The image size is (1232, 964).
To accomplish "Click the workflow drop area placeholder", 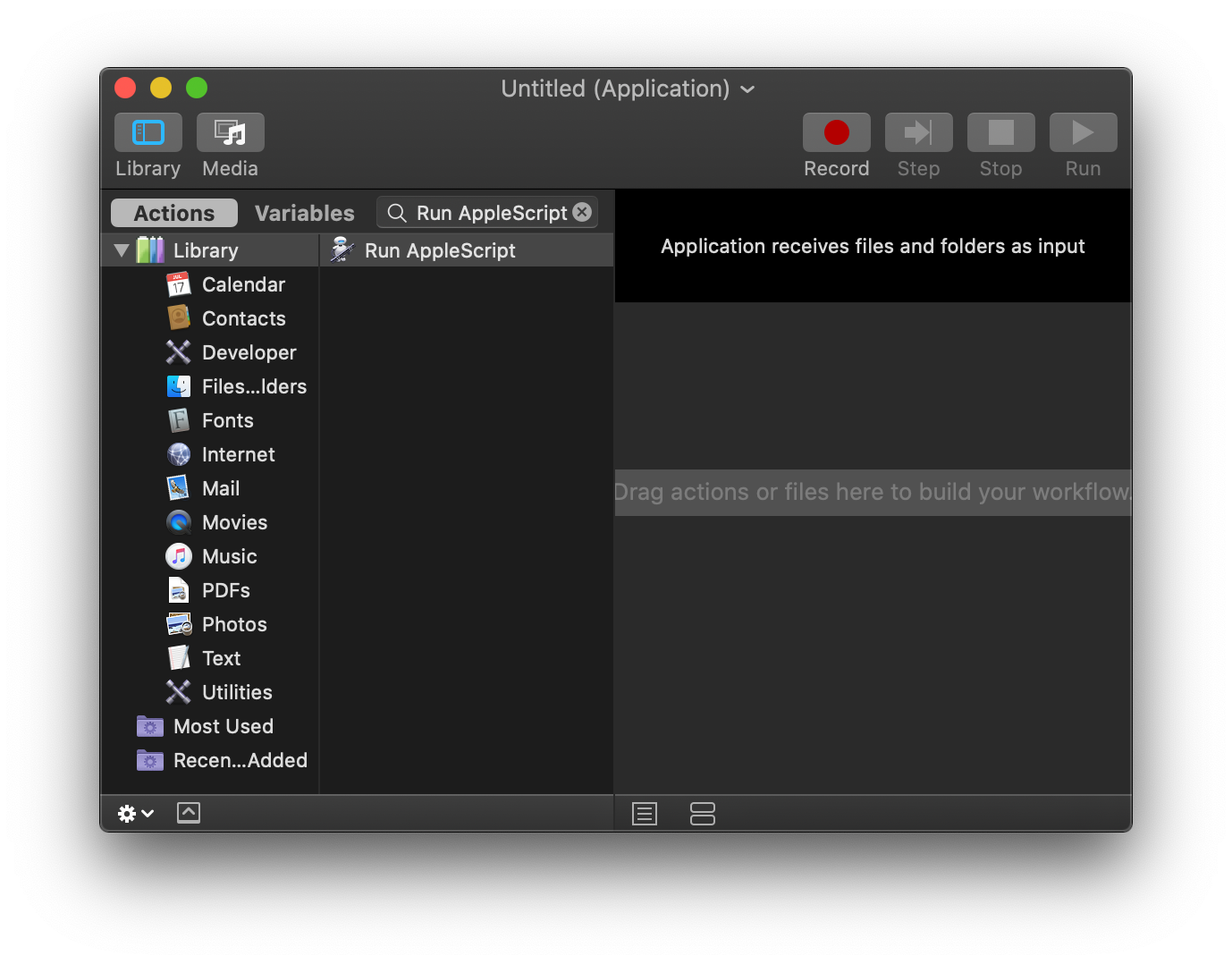I will click(x=873, y=492).
